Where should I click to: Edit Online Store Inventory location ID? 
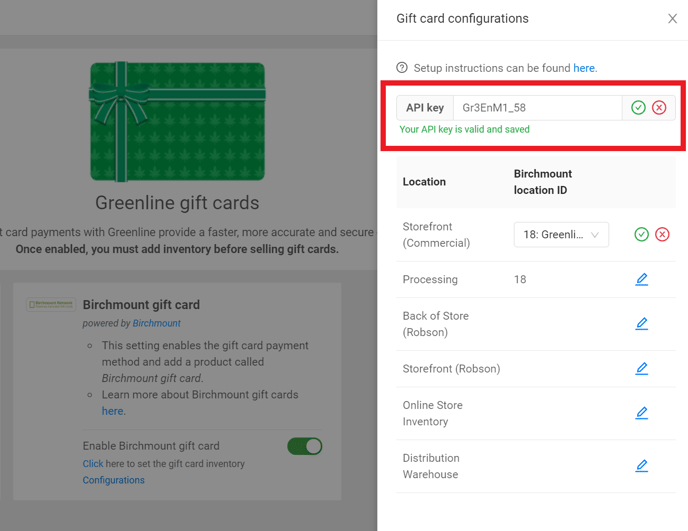coord(642,413)
